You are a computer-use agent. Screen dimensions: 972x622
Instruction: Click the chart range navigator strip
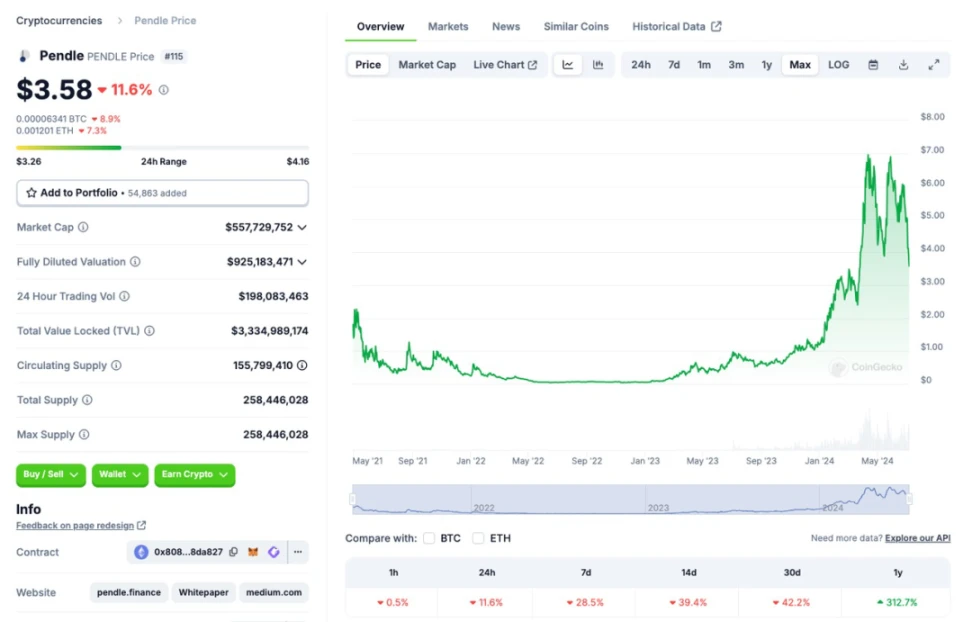tap(630, 498)
